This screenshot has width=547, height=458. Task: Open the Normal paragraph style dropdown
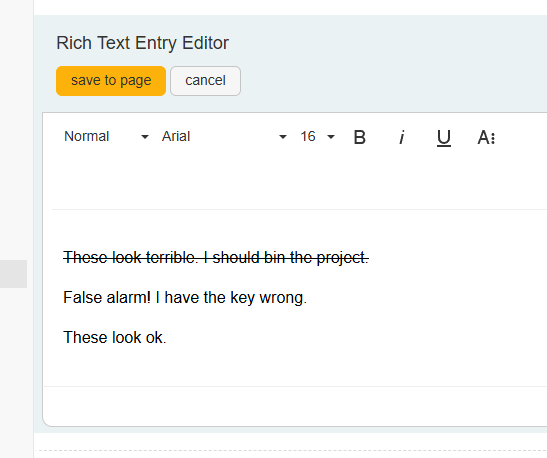[x=106, y=136]
